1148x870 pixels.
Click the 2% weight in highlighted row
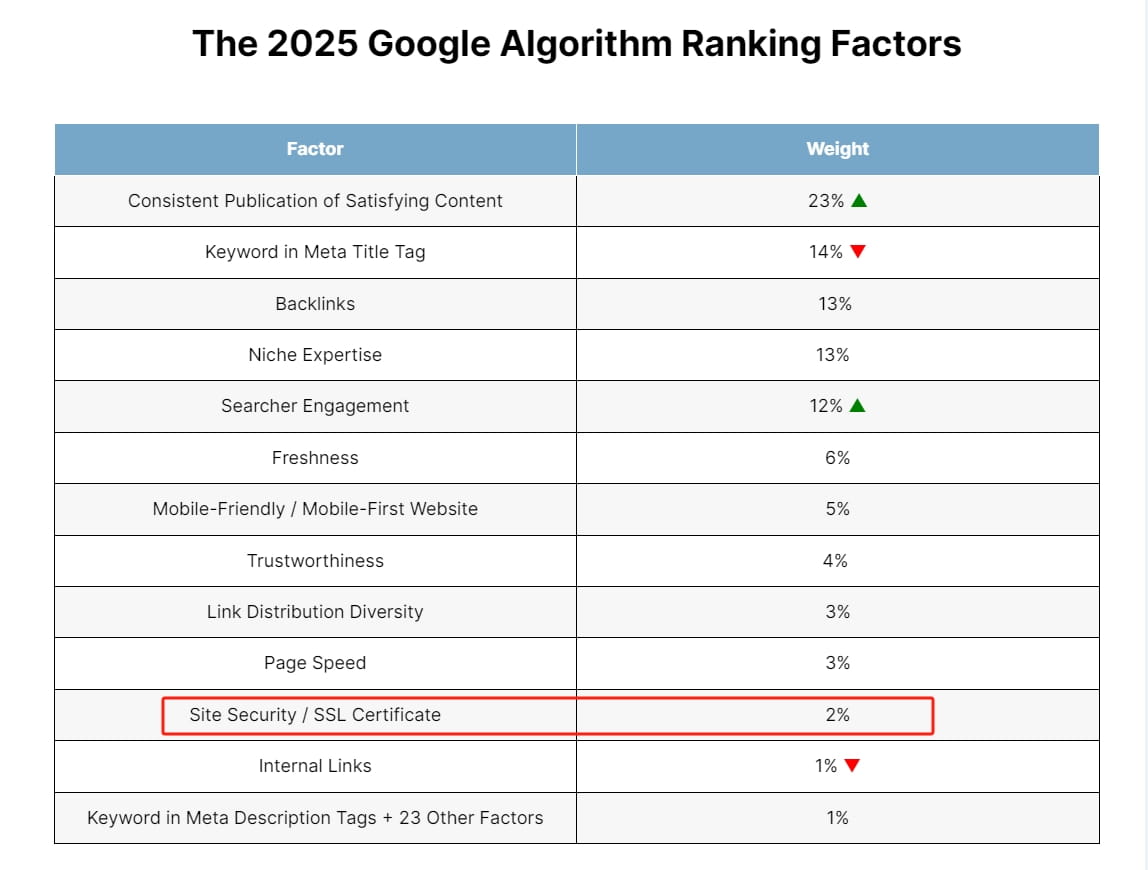pos(837,715)
